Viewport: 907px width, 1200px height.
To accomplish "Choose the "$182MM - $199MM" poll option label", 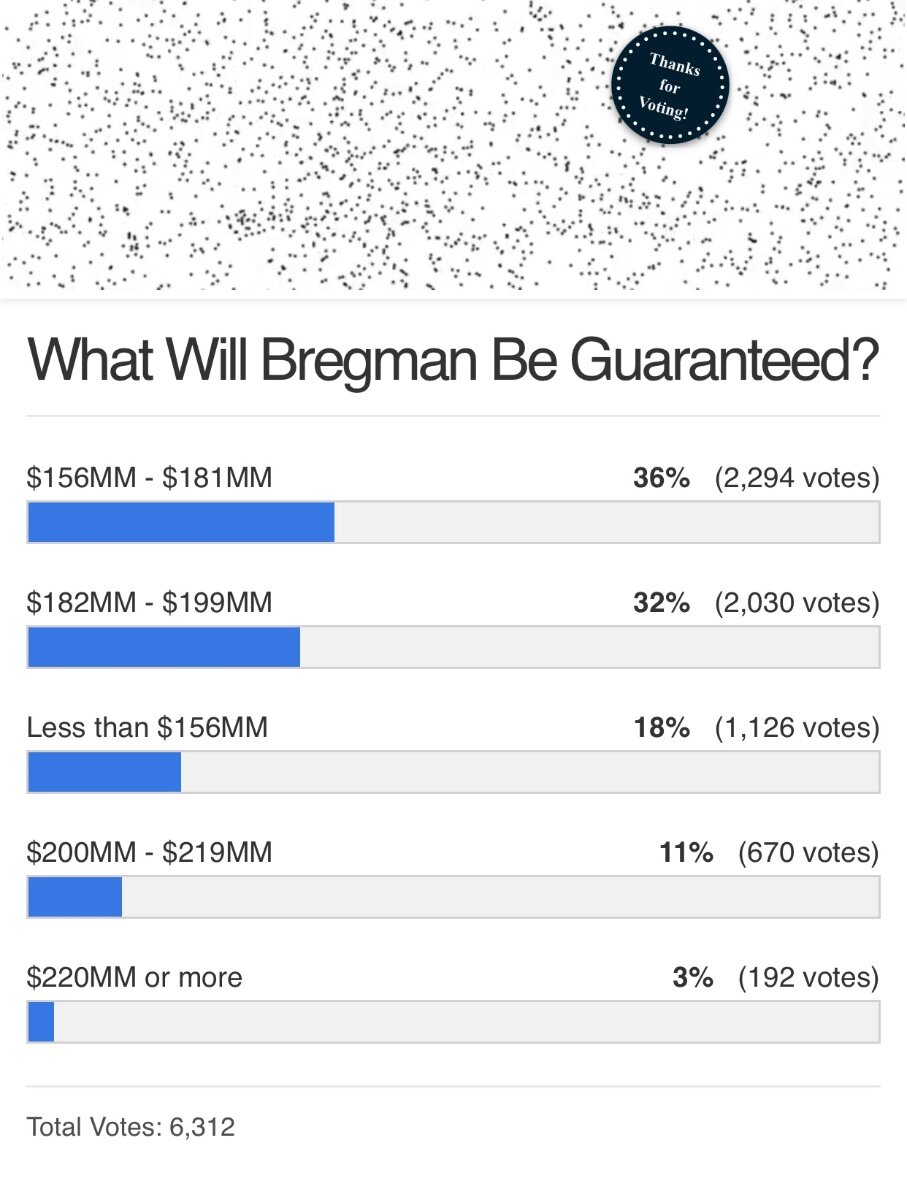I will 149,603.
